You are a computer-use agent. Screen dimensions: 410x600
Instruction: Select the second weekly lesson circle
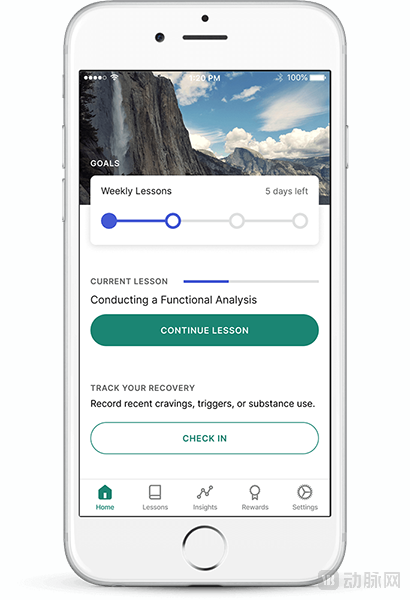pyautogui.click(x=173, y=221)
